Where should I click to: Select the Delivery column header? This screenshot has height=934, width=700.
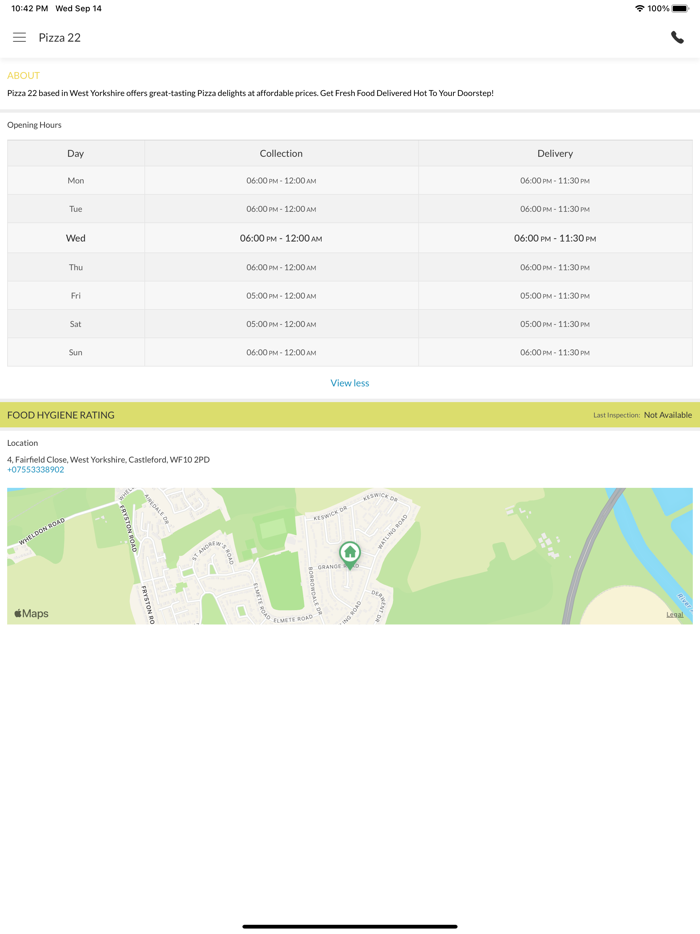coord(555,153)
